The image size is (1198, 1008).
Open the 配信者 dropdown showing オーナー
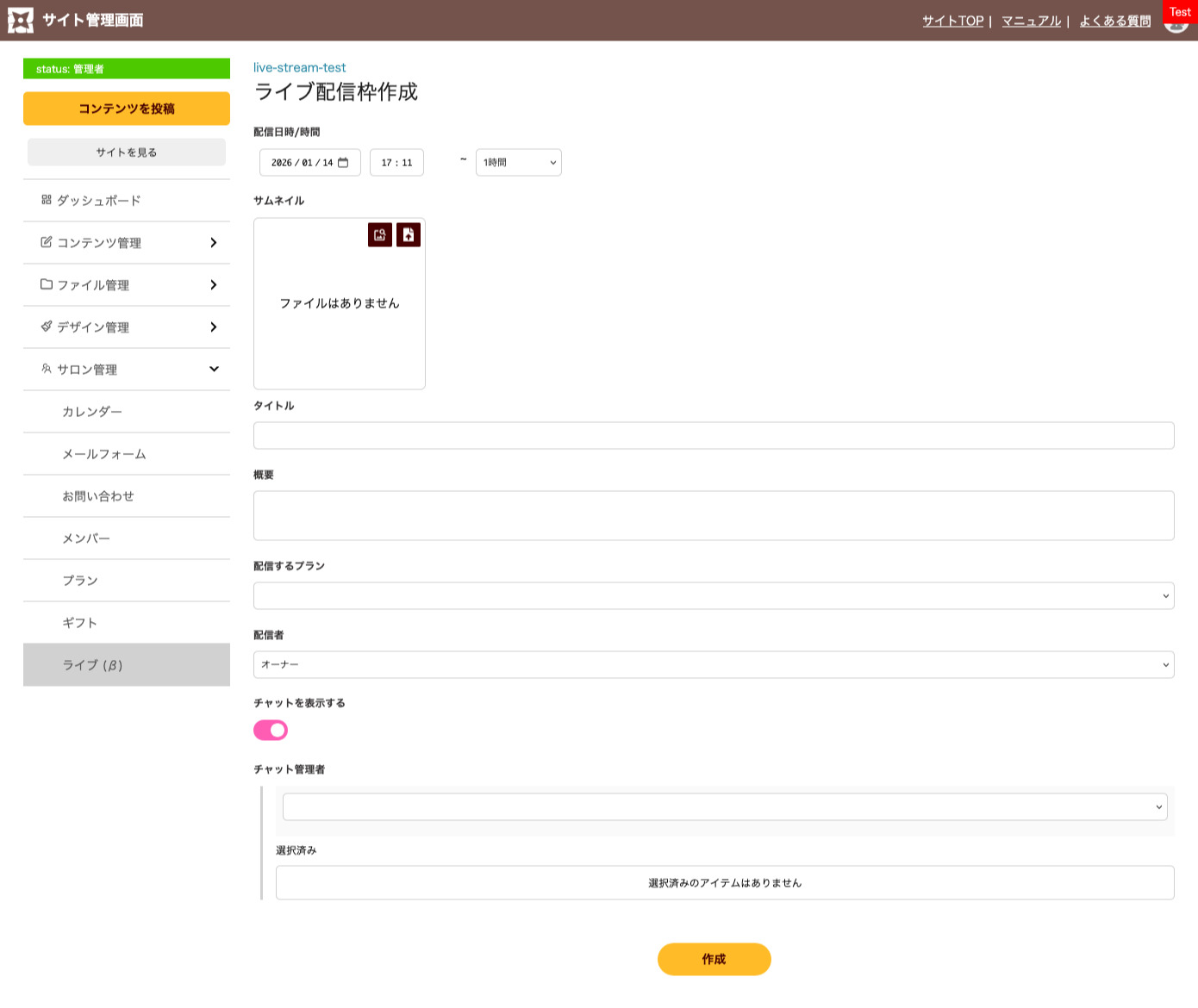pos(713,665)
